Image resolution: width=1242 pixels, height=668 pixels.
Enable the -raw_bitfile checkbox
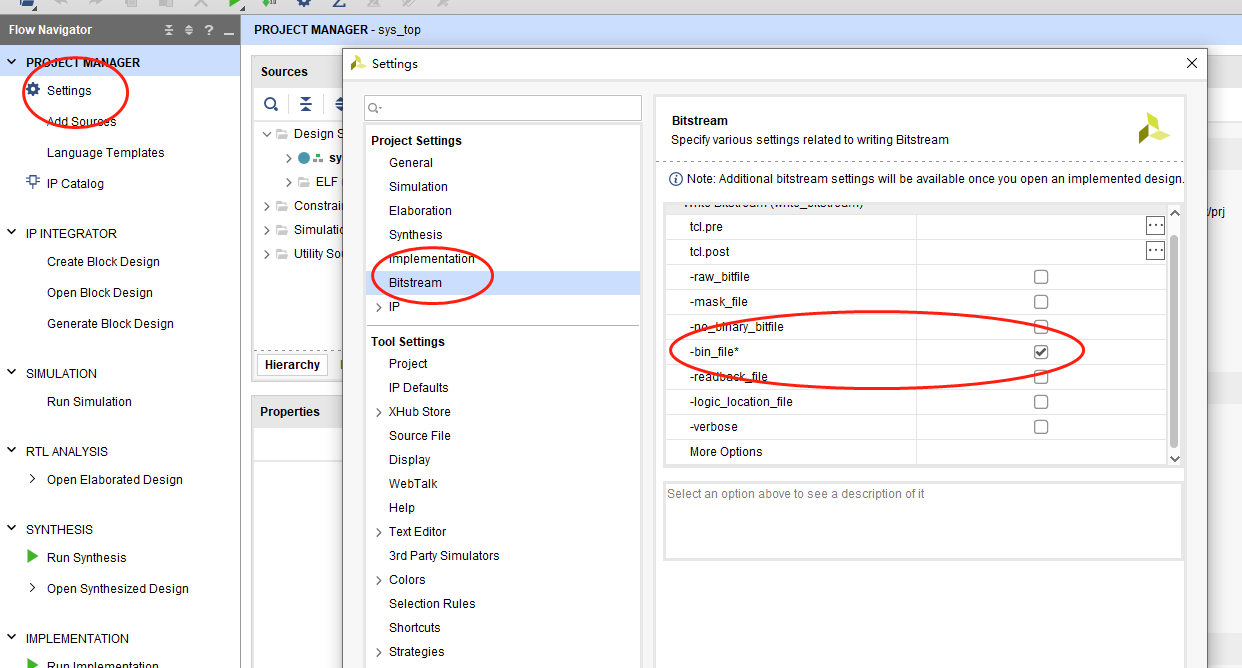click(x=1041, y=277)
